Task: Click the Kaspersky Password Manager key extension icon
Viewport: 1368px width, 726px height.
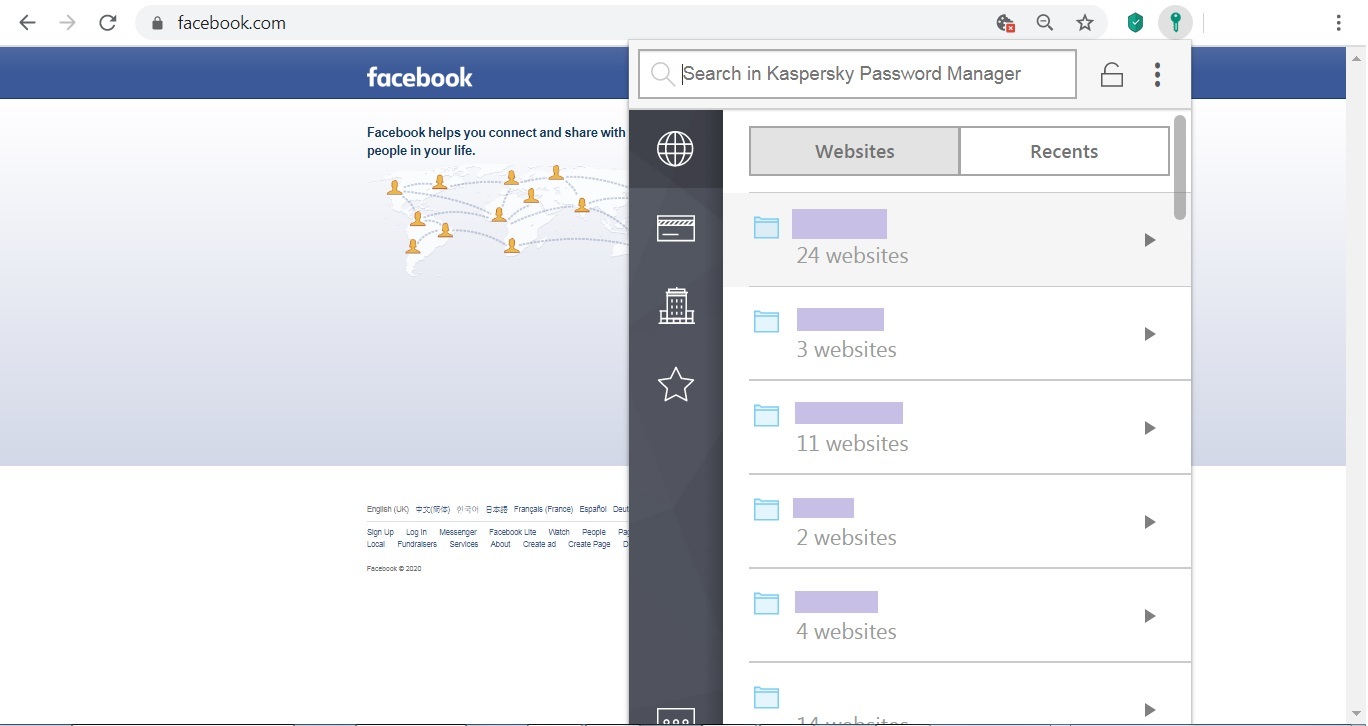Action: (1176, 23)
